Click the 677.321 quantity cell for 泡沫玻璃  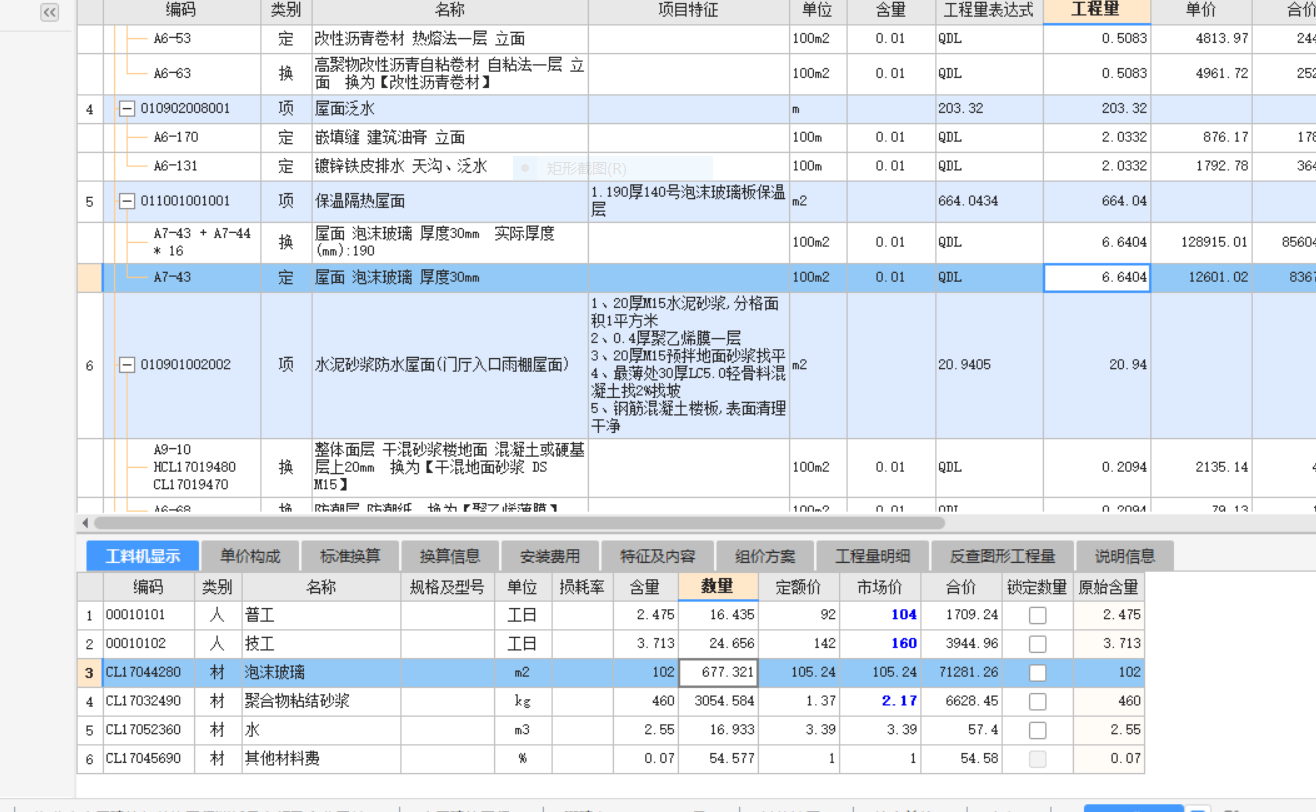[718, 673]
